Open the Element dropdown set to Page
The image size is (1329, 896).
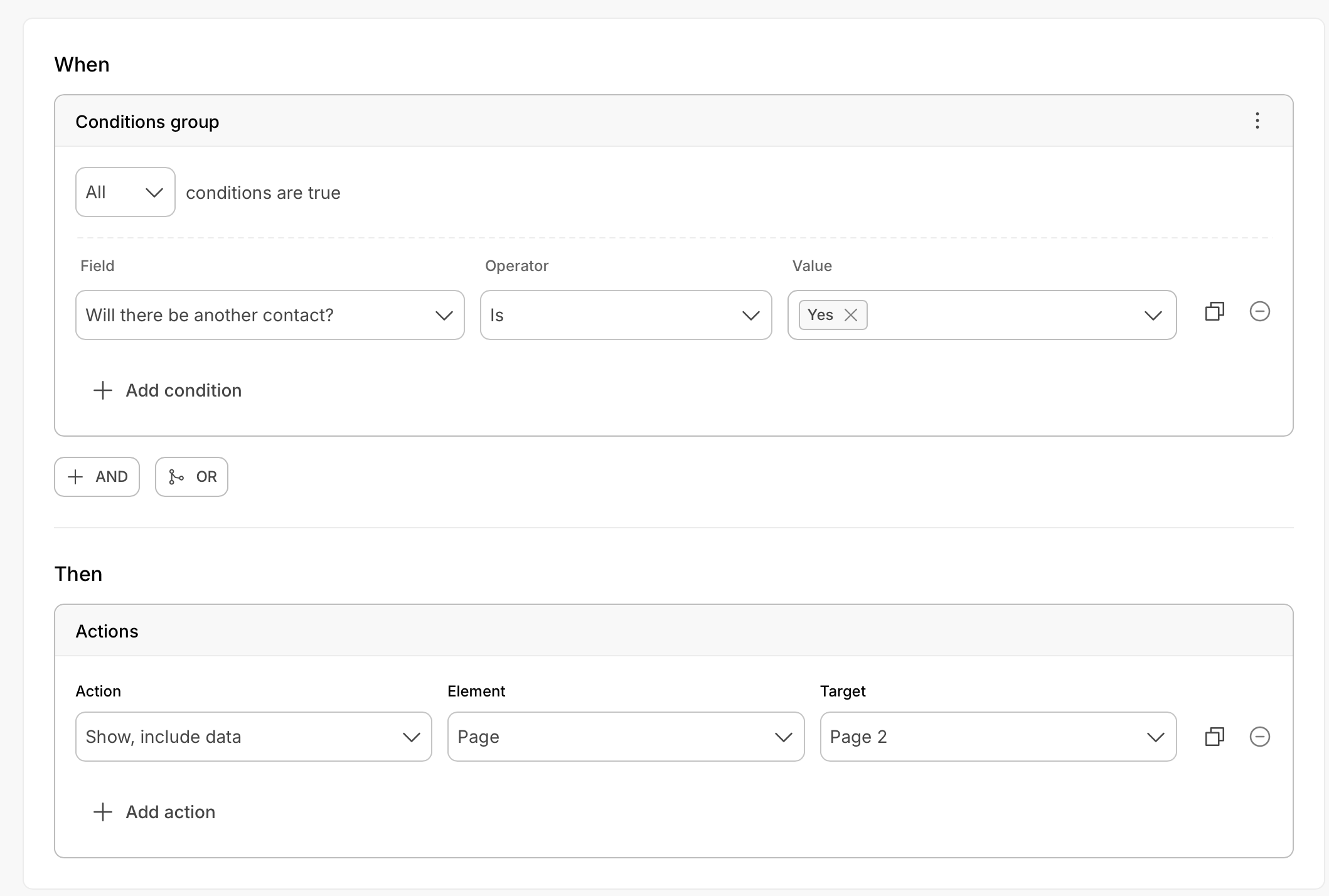point(626,737)
